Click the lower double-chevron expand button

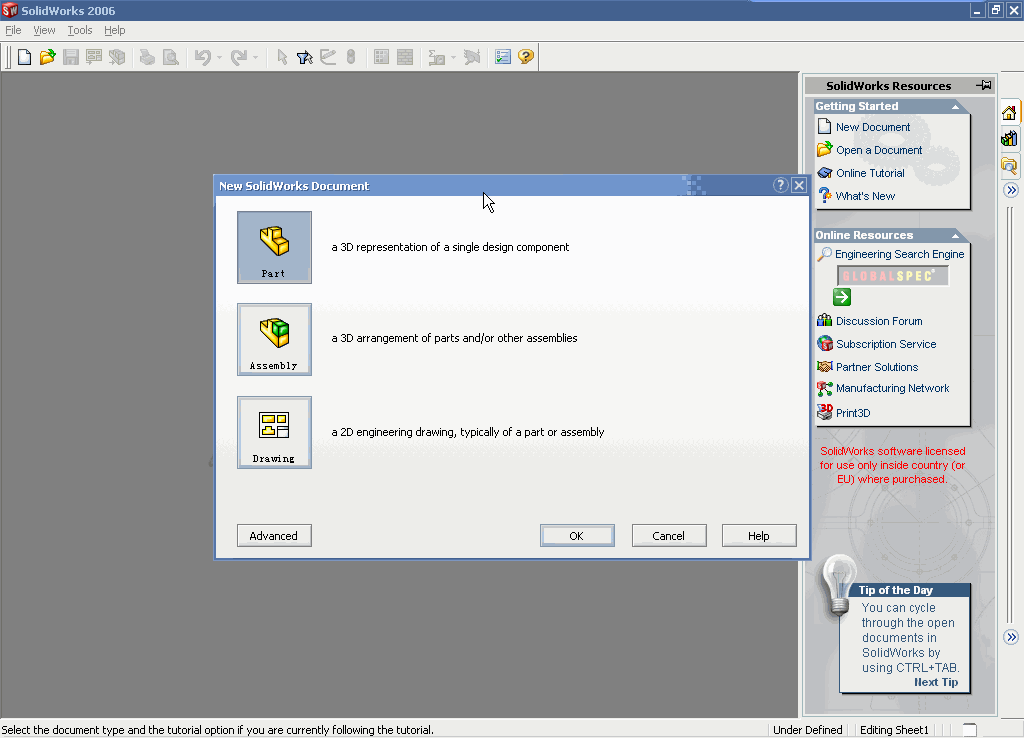1011,637
